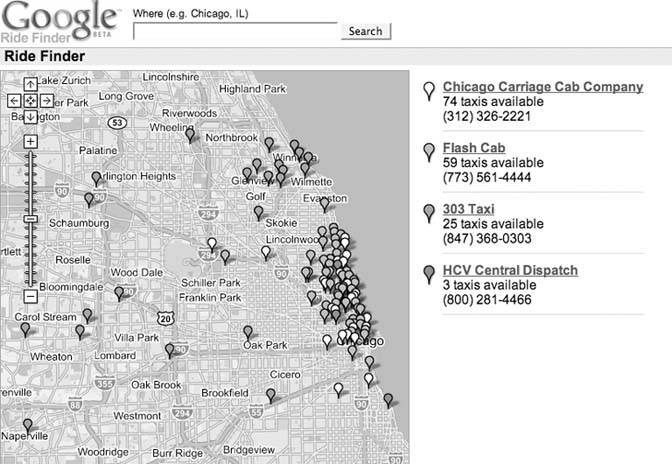Click the taxi pin below Golf label

(x=258, y=213)
